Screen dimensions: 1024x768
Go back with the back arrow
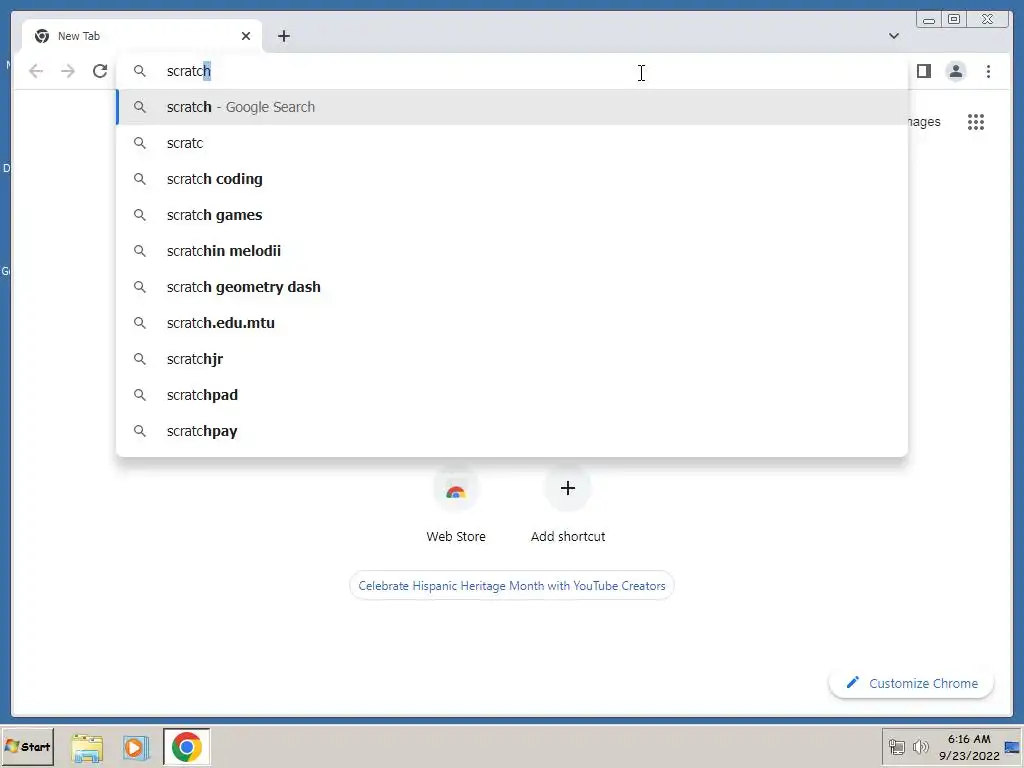(36, 71)
